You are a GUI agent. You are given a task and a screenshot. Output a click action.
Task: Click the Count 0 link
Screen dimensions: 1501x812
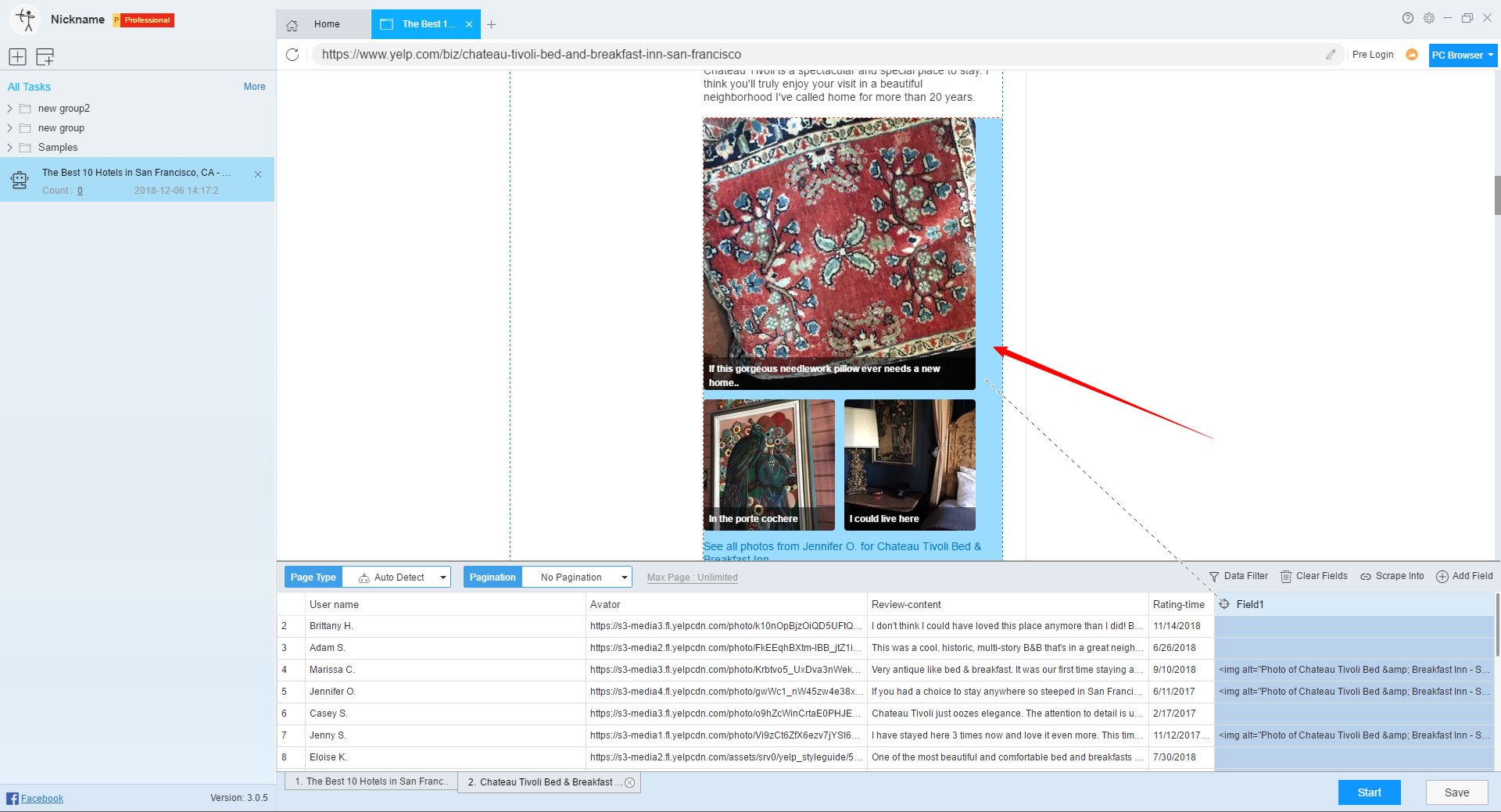80,191
